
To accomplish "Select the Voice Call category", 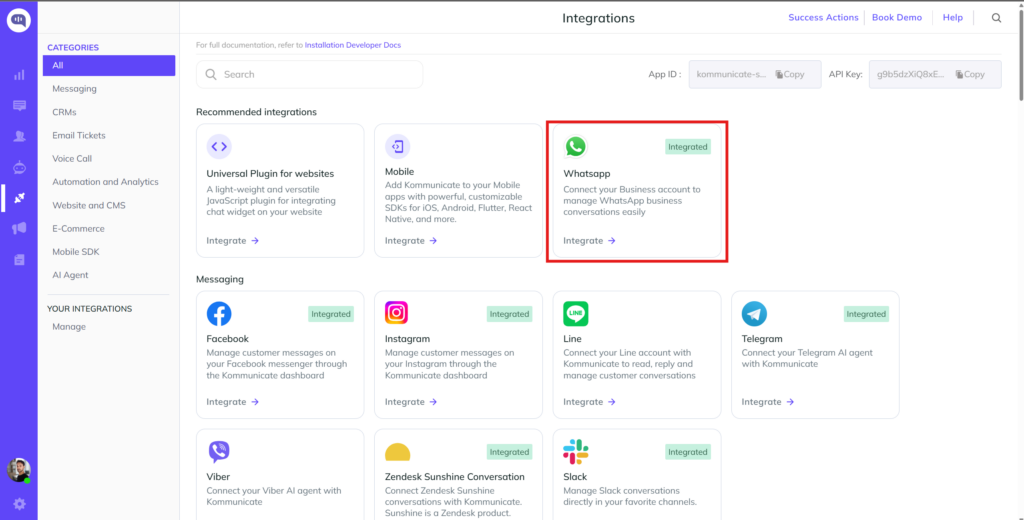I will 72,159.
